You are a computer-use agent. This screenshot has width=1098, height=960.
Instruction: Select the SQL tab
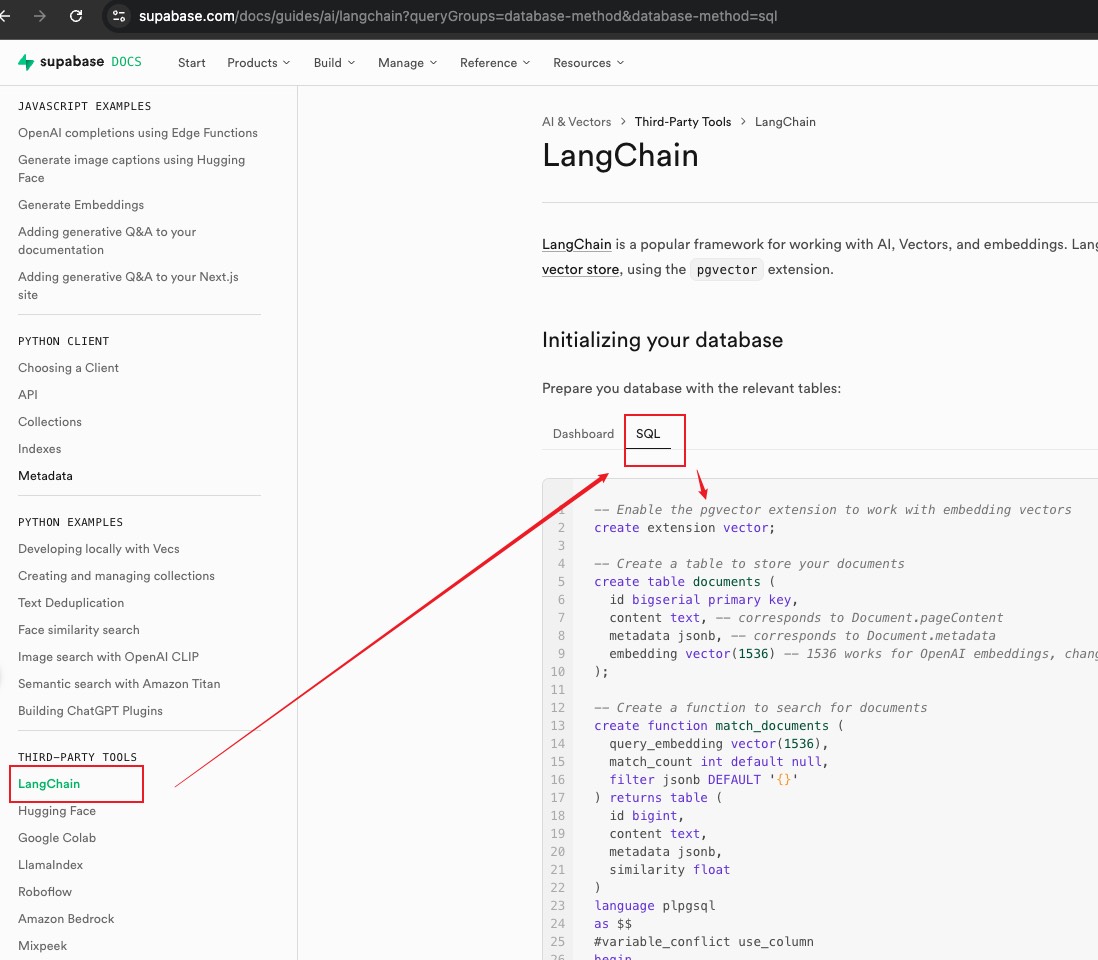648,434
